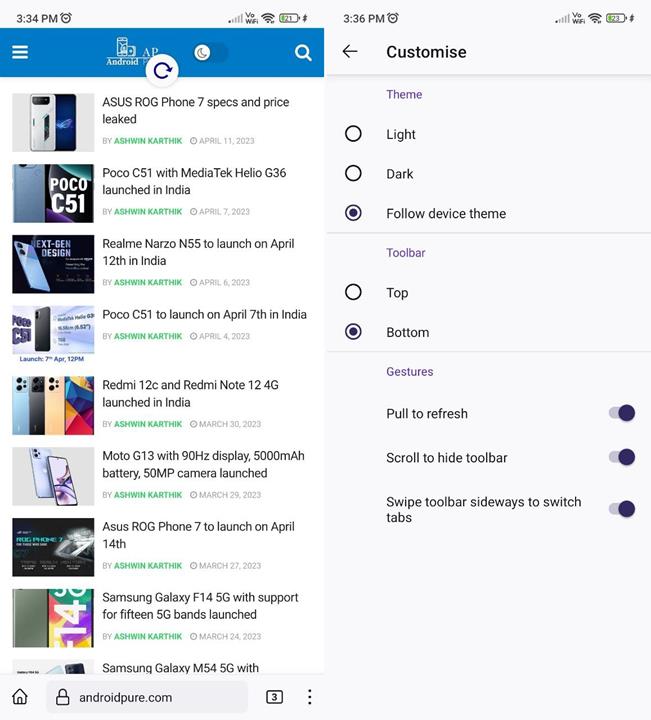
Task: Open the tab switcher showing 3 tabs
Action: pyautogui.click(x=274, y=697)
